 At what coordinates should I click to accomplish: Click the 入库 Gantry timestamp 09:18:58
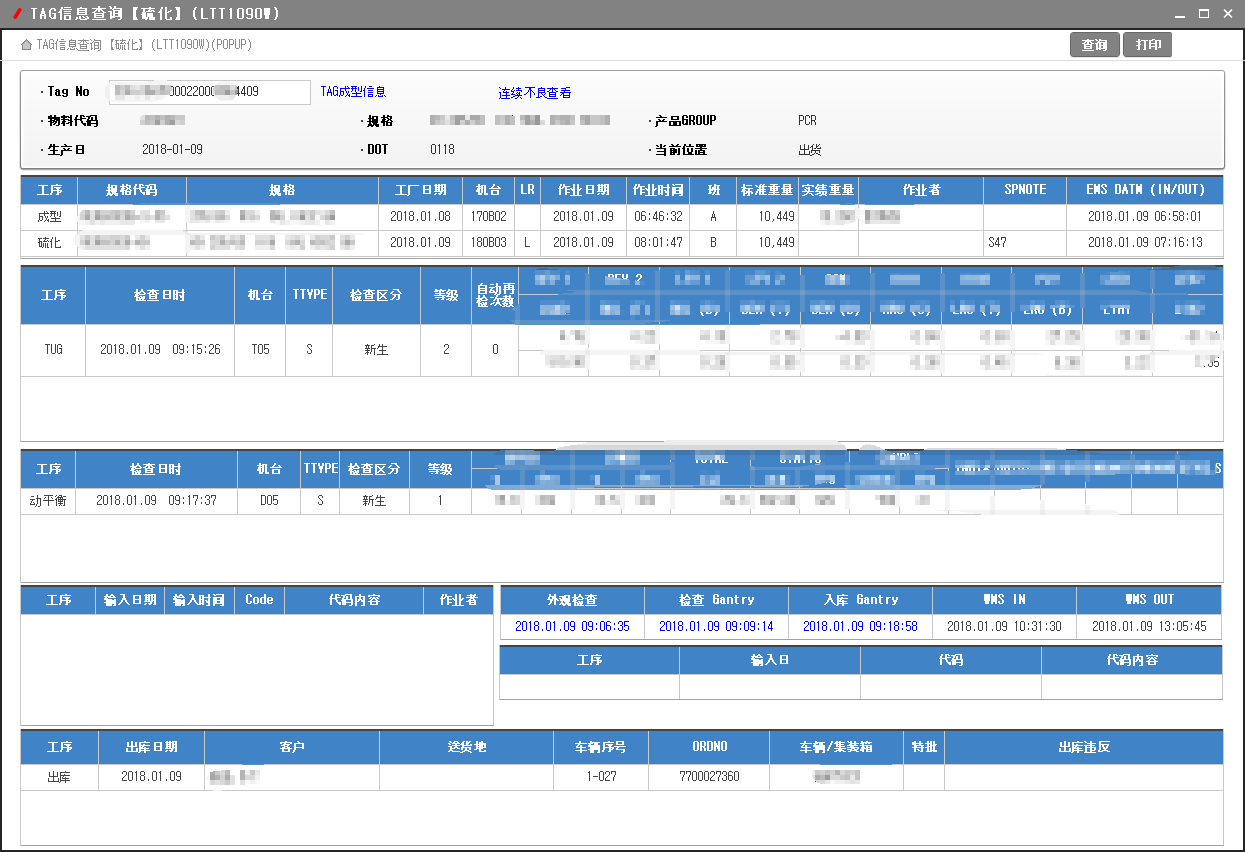tap(860, 627)
